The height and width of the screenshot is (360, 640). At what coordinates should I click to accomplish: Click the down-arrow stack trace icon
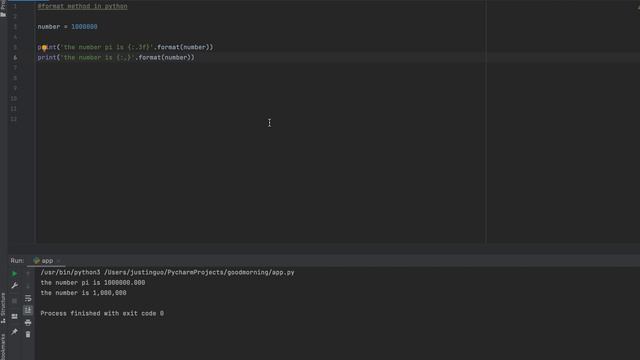28,286
